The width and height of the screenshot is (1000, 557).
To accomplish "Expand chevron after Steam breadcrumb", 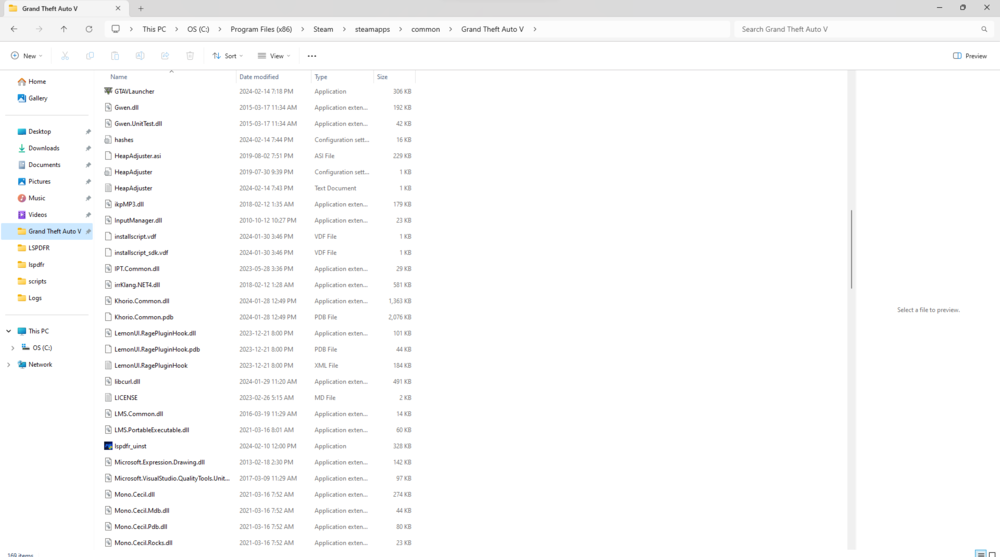I will (344, 29).
